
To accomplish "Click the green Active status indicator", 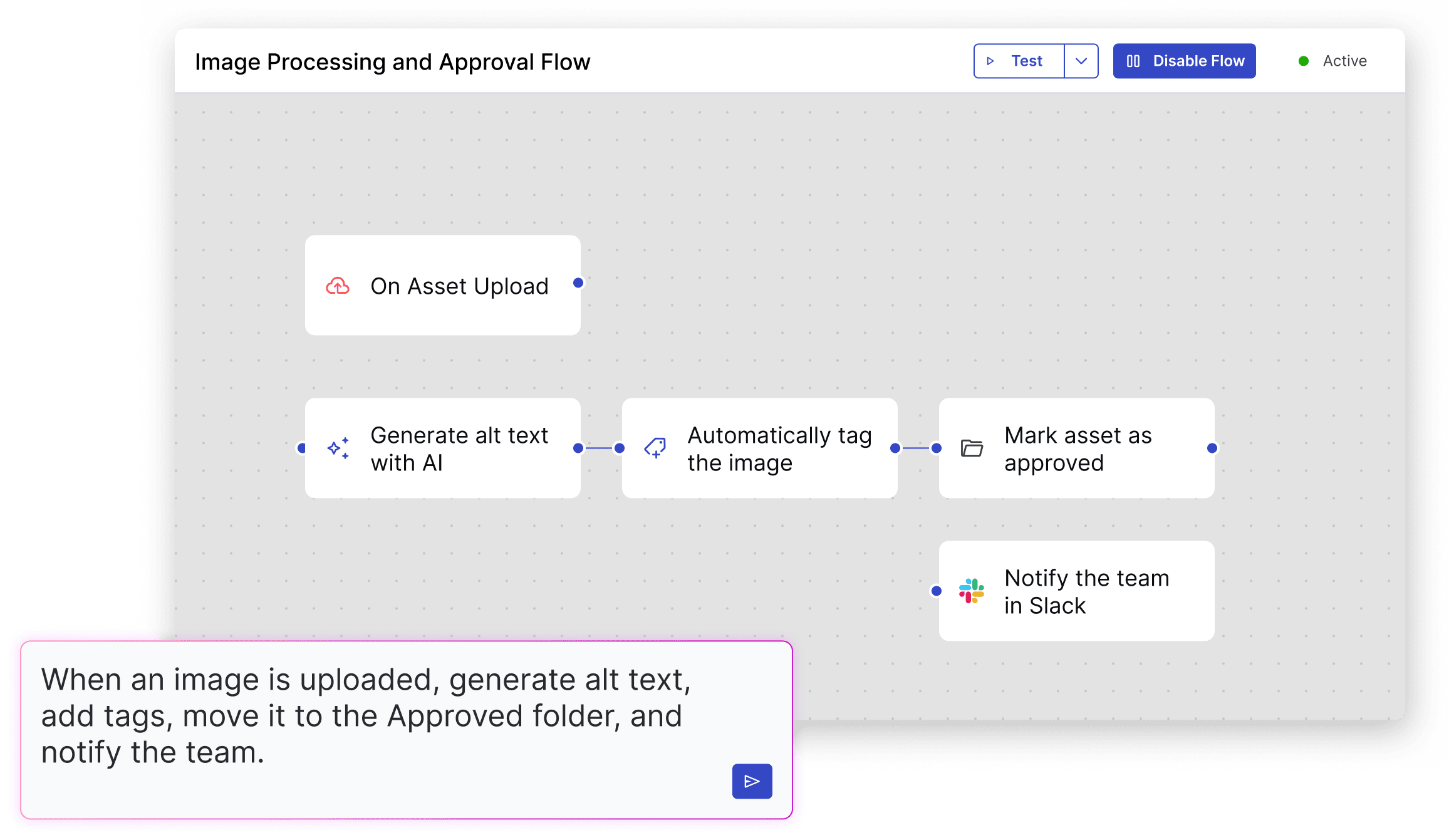I will (x=1304, y=61).
